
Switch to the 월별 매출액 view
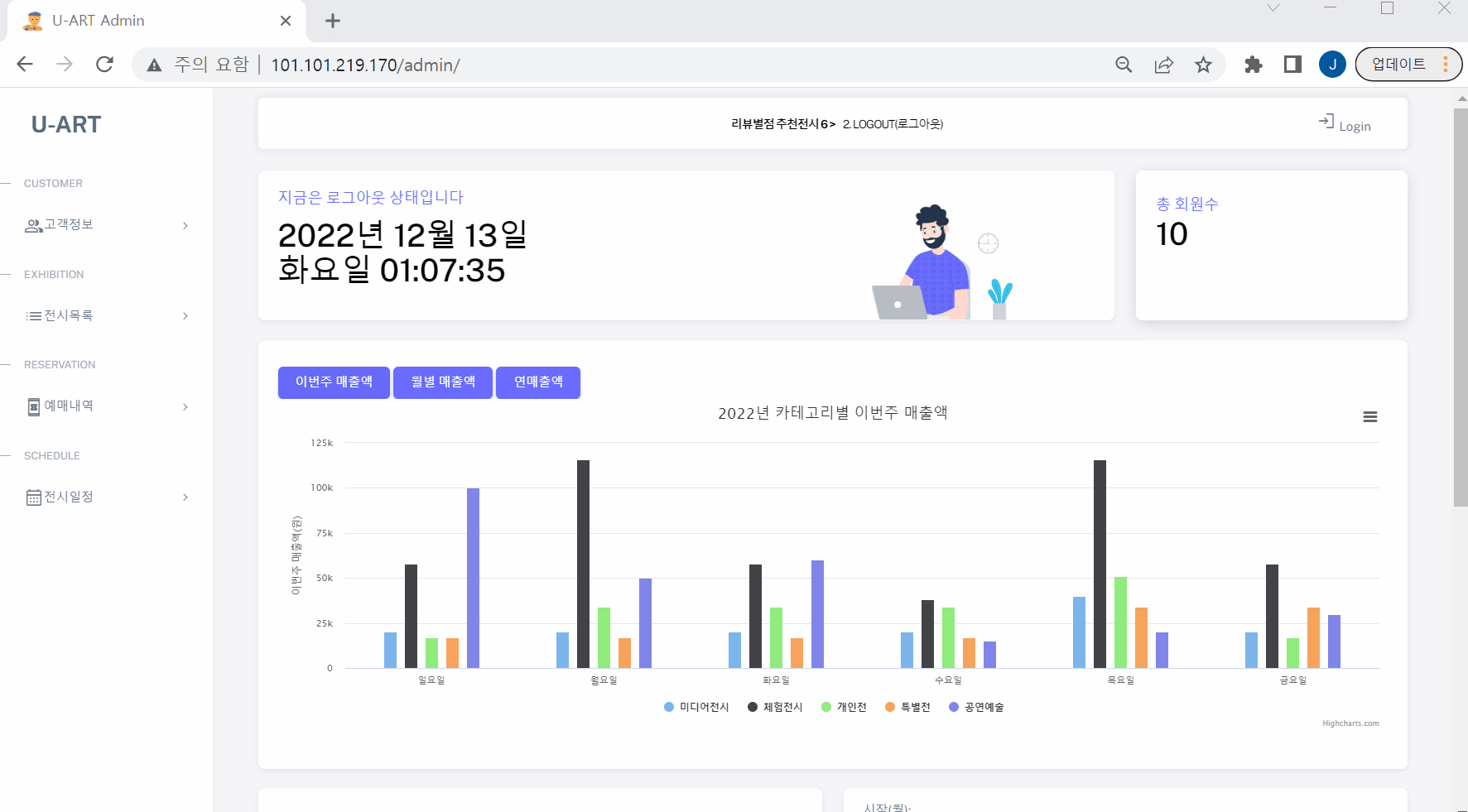click(442, 382)
